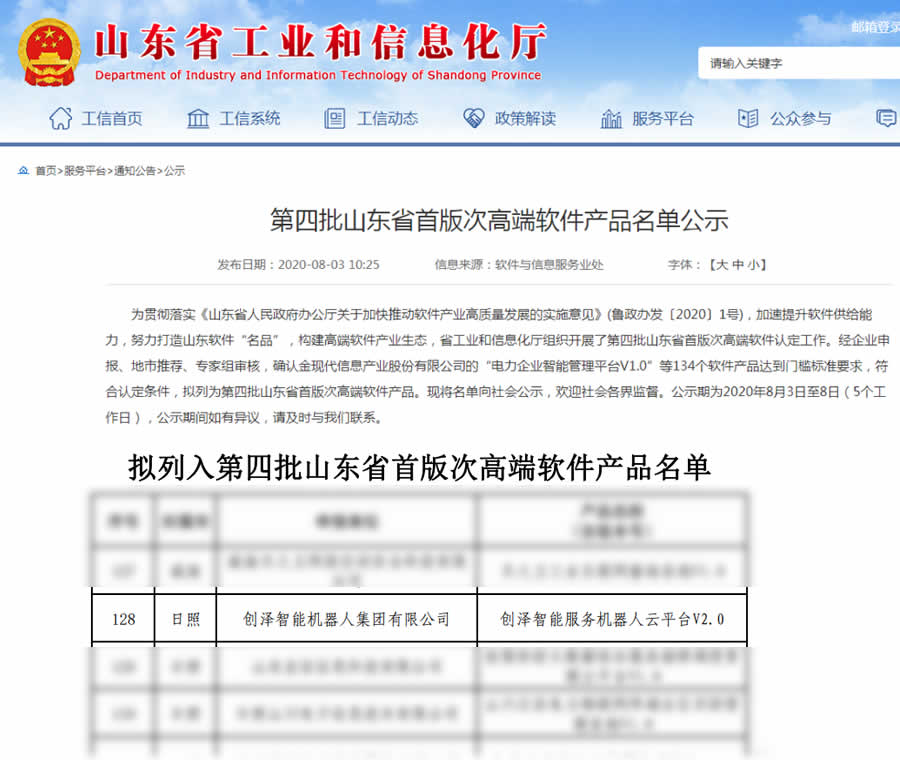Click the document icon beside 工信动态

pos(335,118)
